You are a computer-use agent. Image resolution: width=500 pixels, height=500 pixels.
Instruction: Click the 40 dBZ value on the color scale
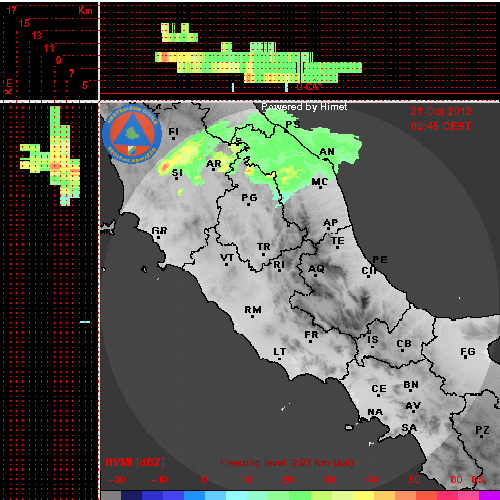click(x=371, y=480)
